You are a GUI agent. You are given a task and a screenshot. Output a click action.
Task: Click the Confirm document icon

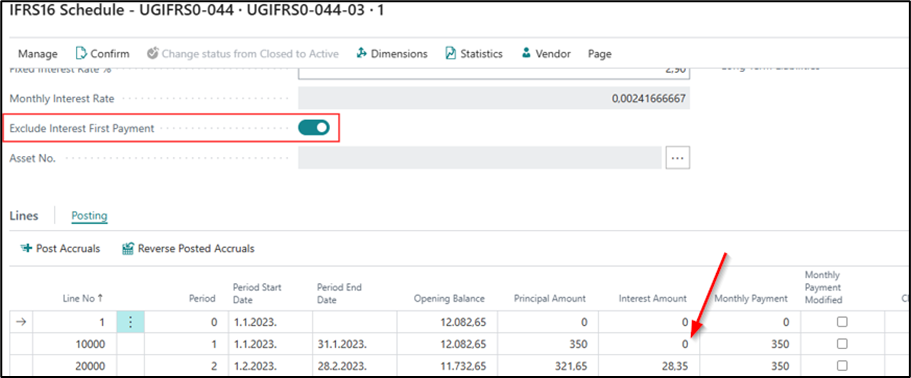[x=81, y=53]
